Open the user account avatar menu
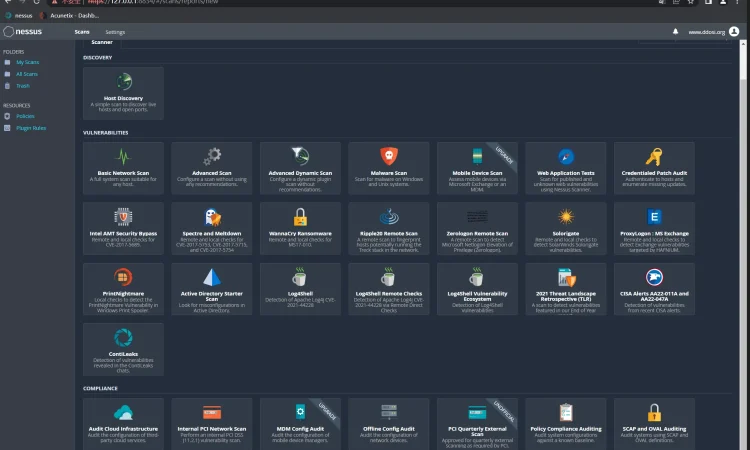The height and width of the screenshot is (450, 750). [734, 32]
